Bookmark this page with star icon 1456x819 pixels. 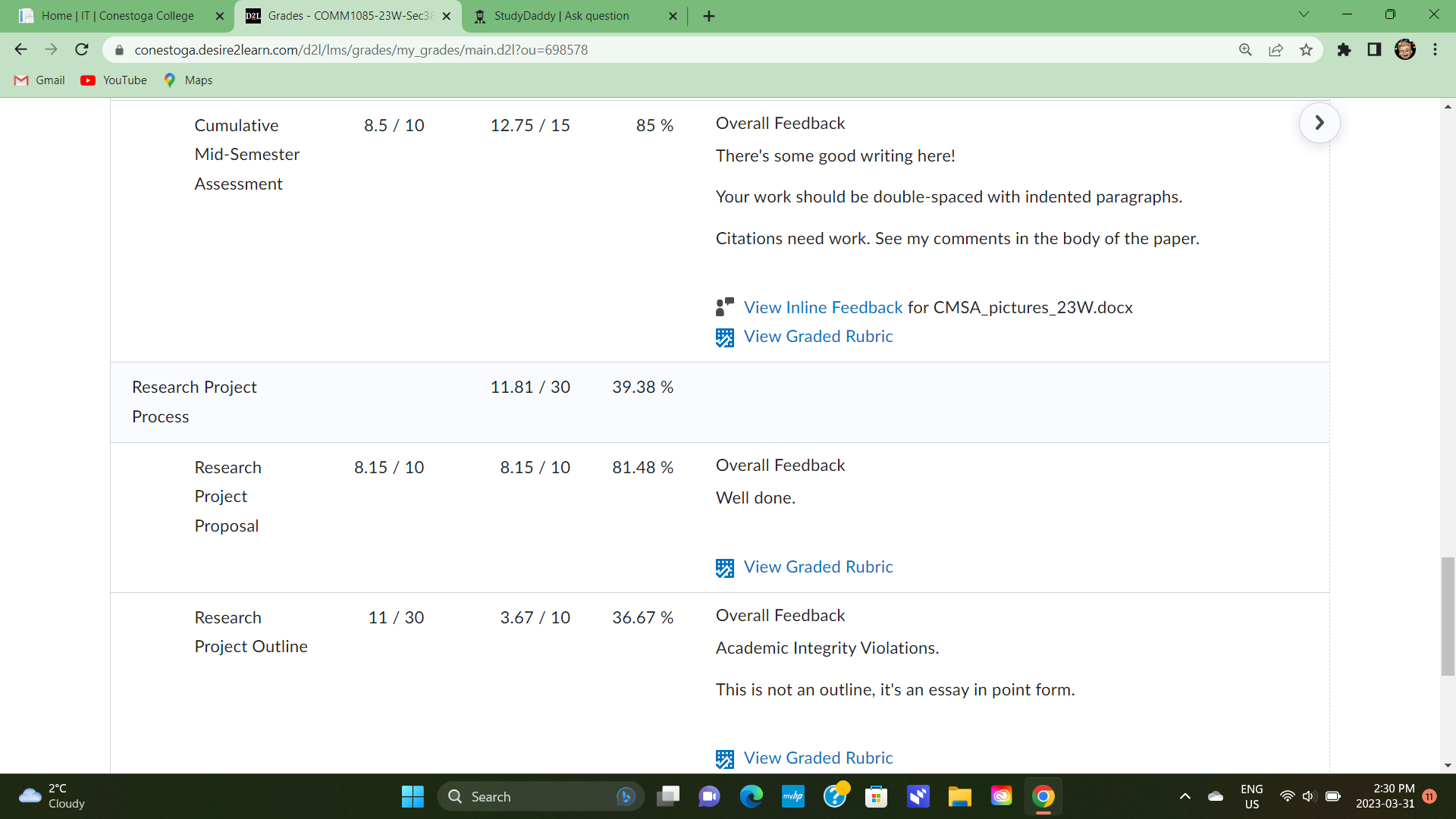(x=1306, y=50)
